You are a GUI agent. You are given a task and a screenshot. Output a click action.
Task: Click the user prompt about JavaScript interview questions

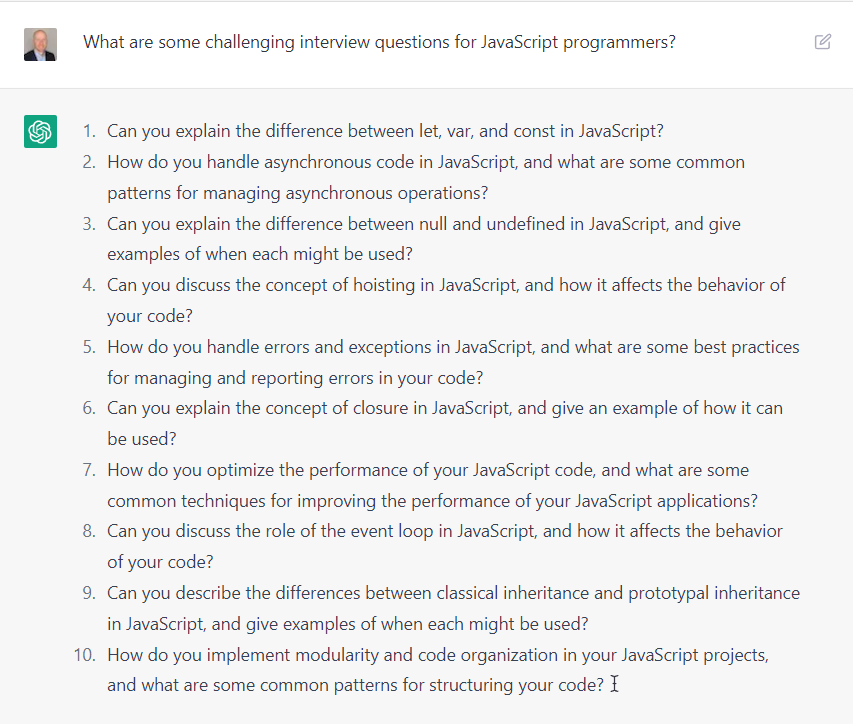[379, 42]
